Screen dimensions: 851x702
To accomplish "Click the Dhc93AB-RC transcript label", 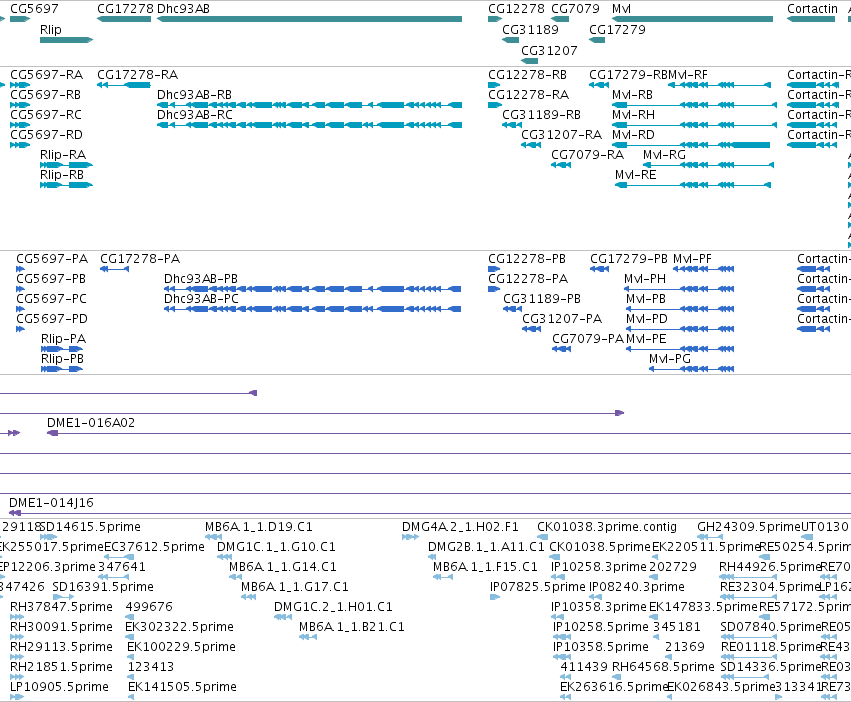I will point(195,115).
